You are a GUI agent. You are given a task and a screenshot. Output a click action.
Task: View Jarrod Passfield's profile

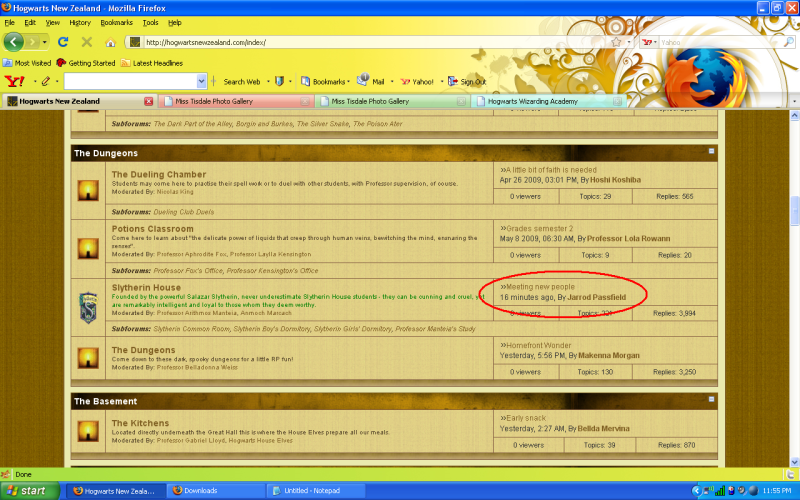pyautogui.click(x=596, y=297)
